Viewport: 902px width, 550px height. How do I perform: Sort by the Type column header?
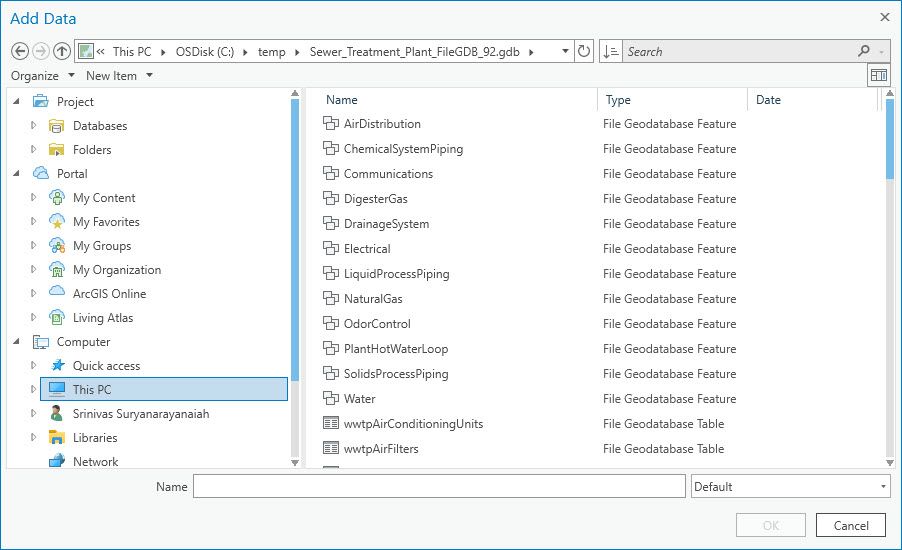(618, 100)
